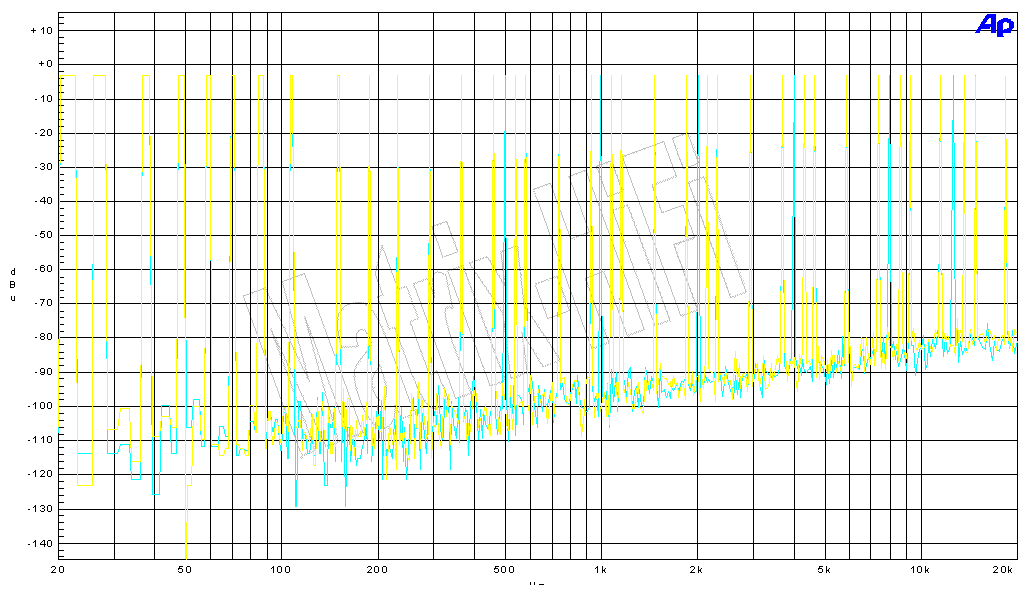Image resolution: width=1033 pixels, height=599 pixels.
Task: Click the Ap logo in the graph corner
Action: [995, 27]
